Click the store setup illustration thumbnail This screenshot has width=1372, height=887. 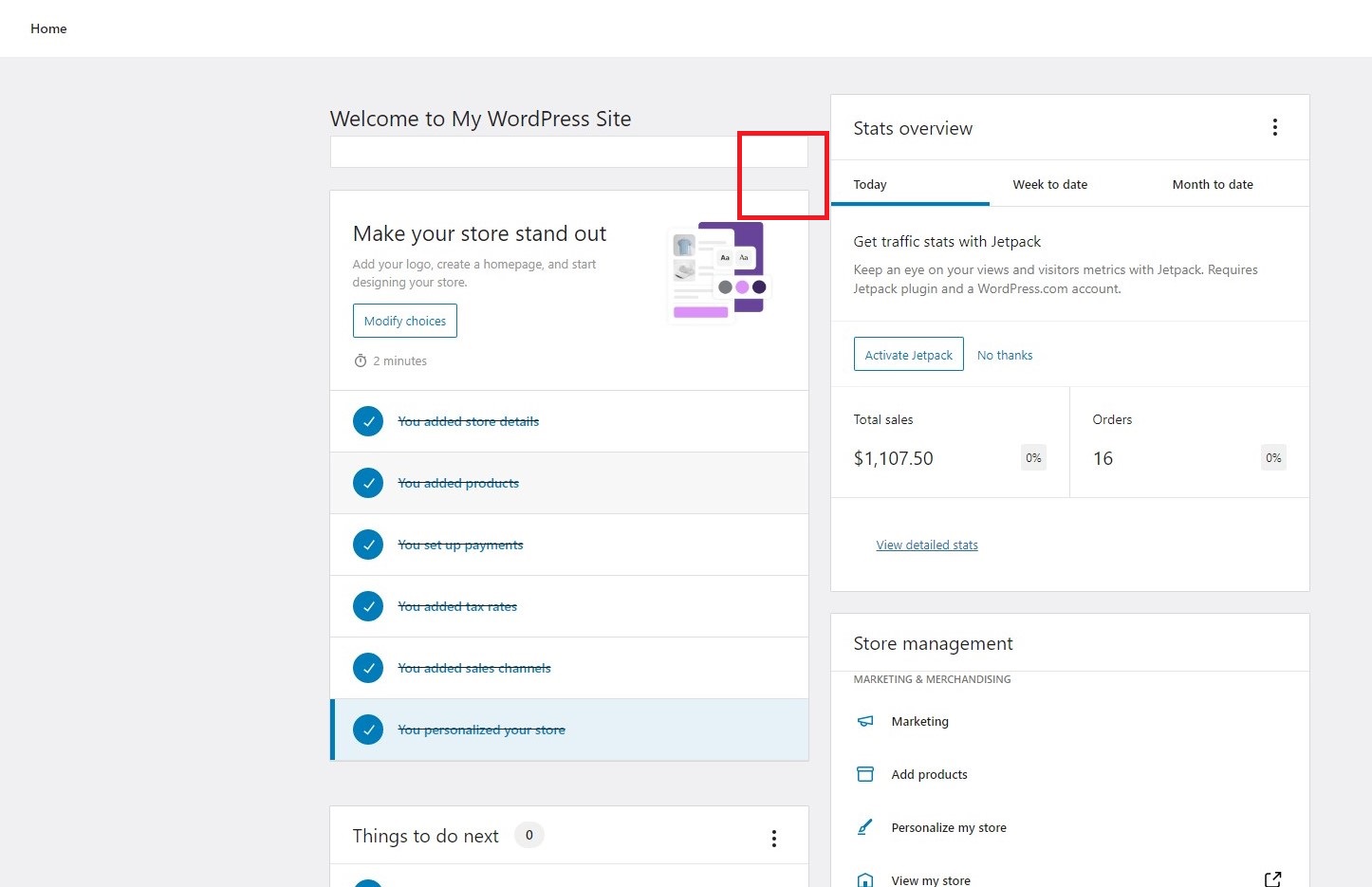pyautogui.click(x=718, y=272)
